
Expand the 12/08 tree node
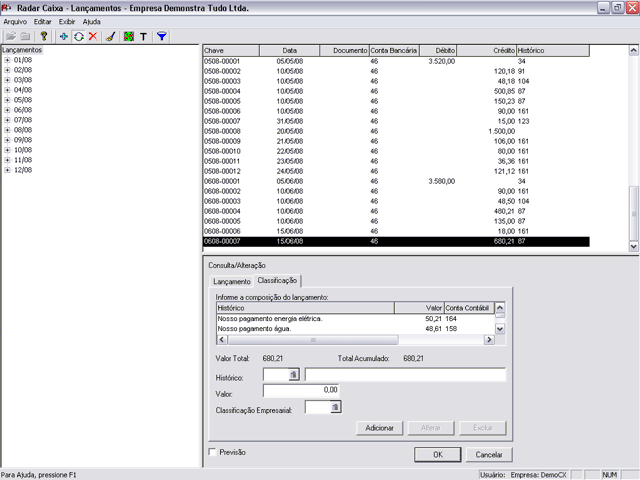[x=7, y=170]
